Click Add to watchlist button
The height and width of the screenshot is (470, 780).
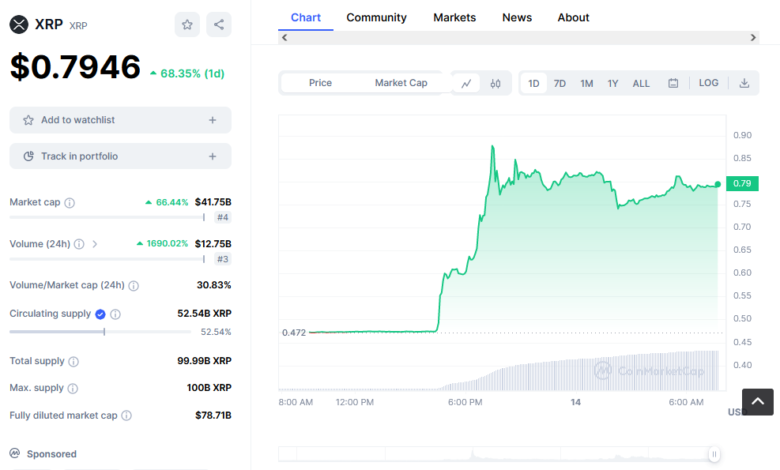pos(120,120)
